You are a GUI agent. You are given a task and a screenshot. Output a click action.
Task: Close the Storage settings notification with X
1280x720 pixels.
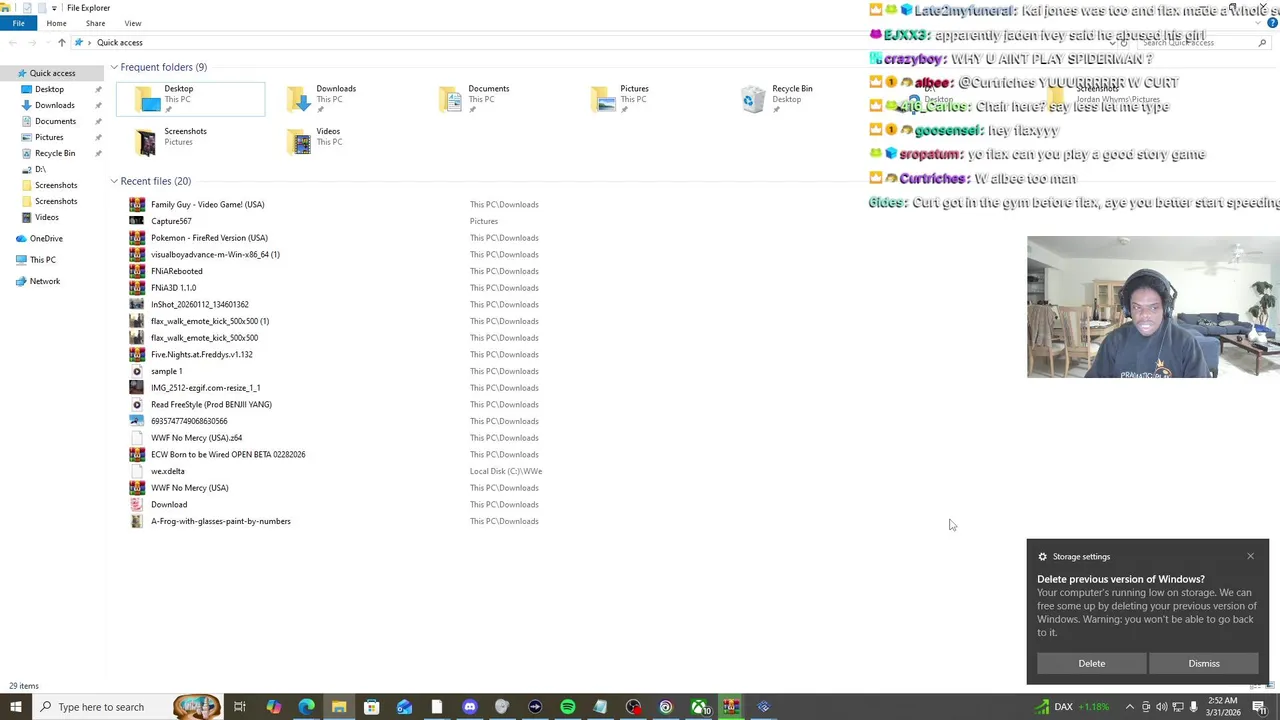(1250, 556)
